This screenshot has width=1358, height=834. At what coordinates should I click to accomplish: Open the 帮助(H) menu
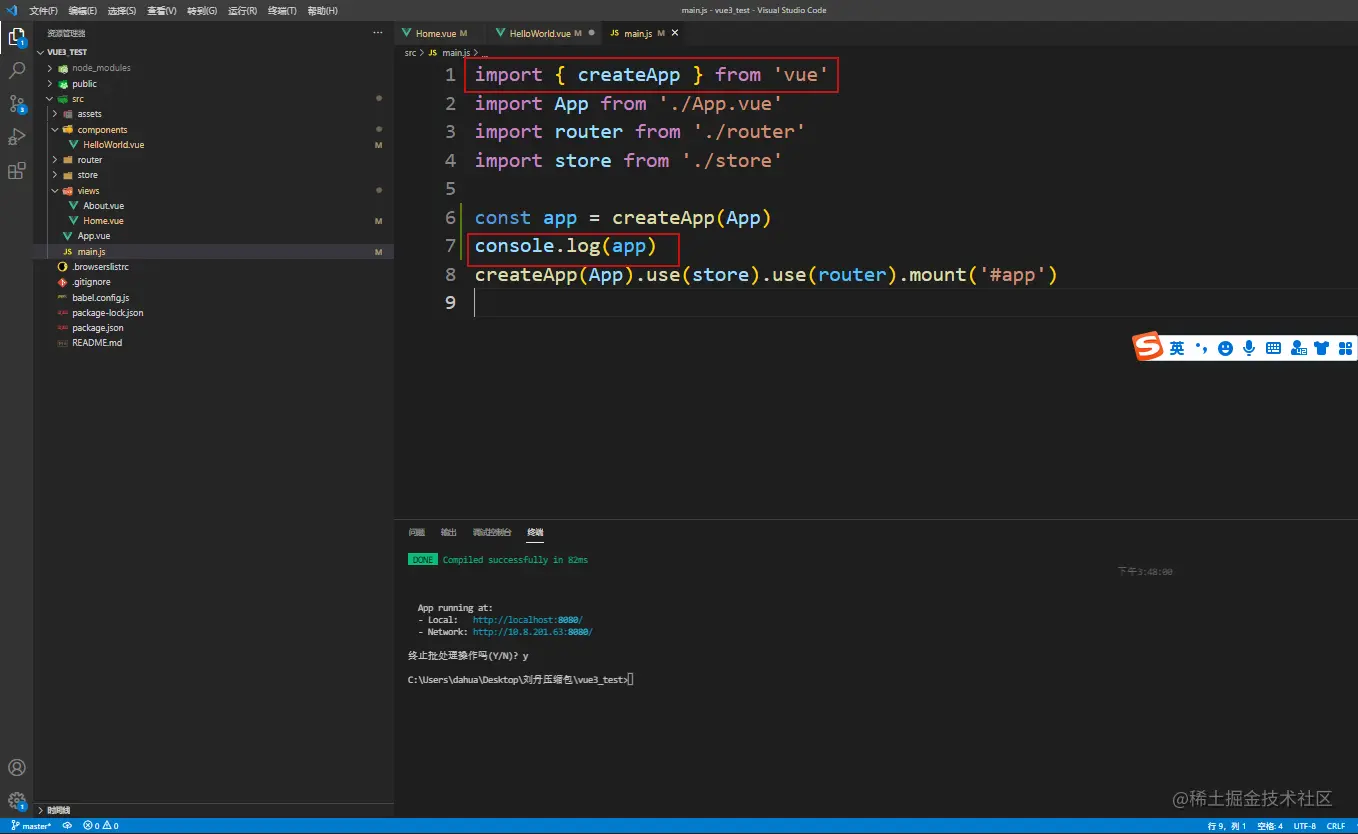pyautogui.click(x=322, y=11)
